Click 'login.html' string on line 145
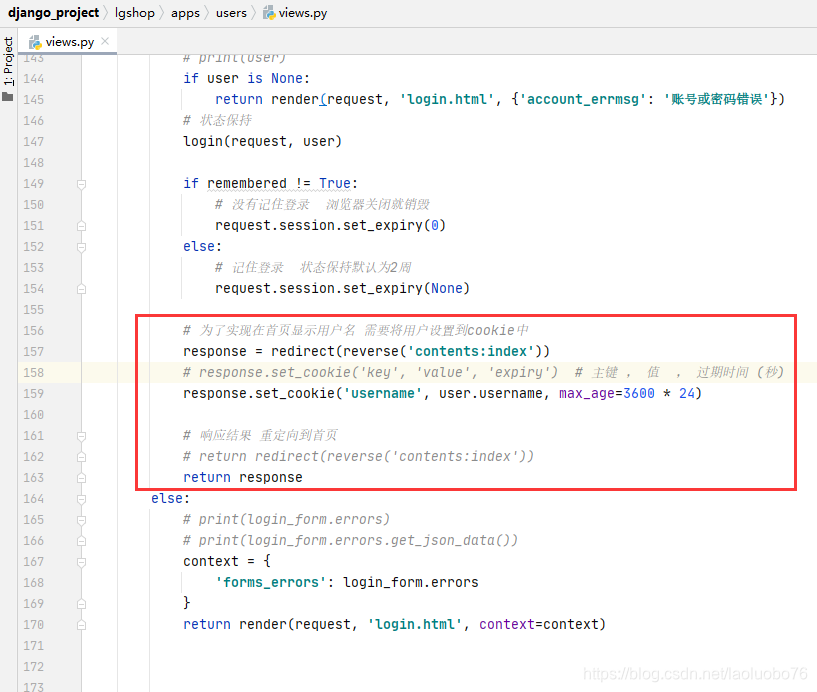 (447, 100)
